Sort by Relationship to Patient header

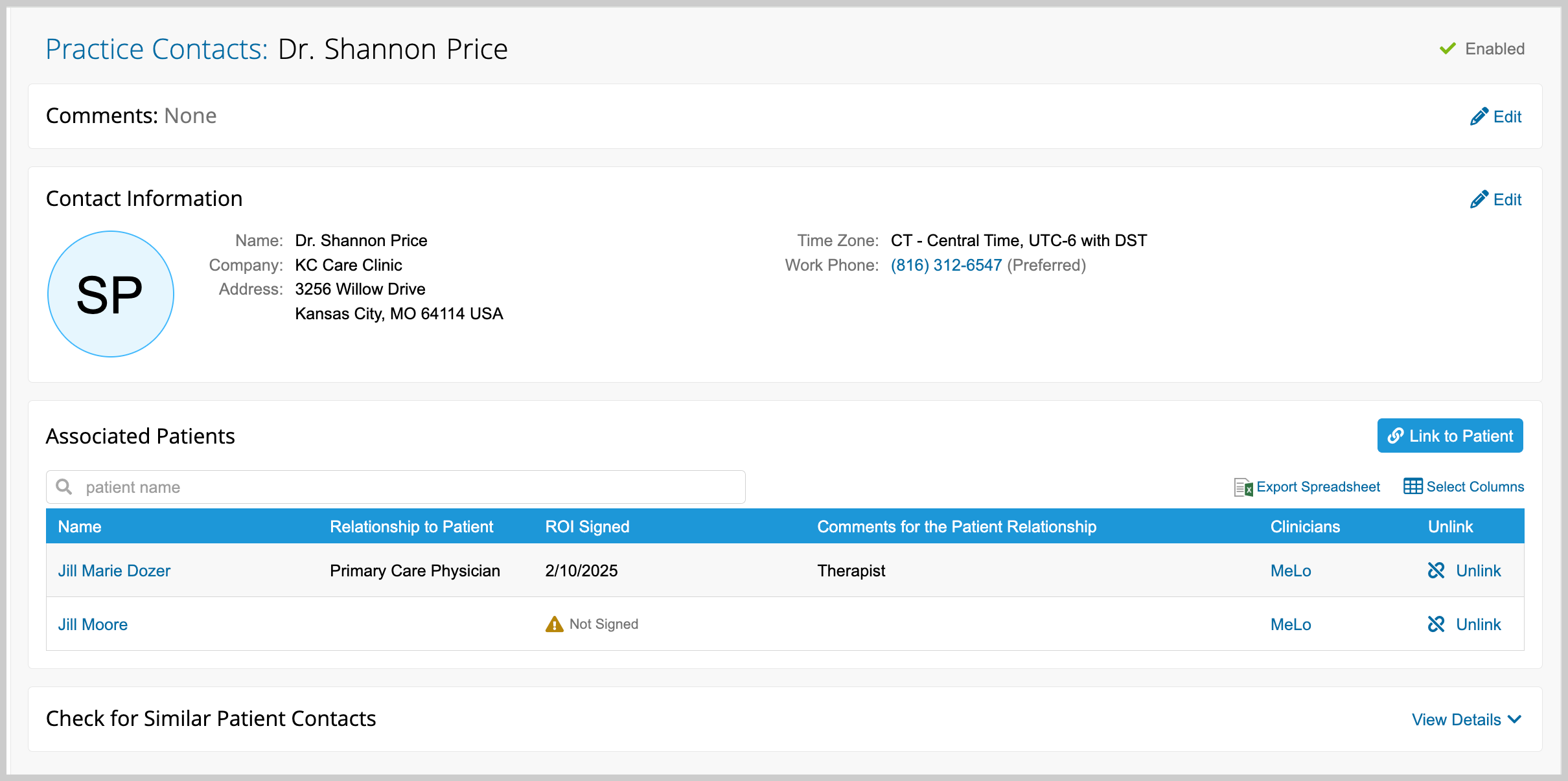point(411,526)
